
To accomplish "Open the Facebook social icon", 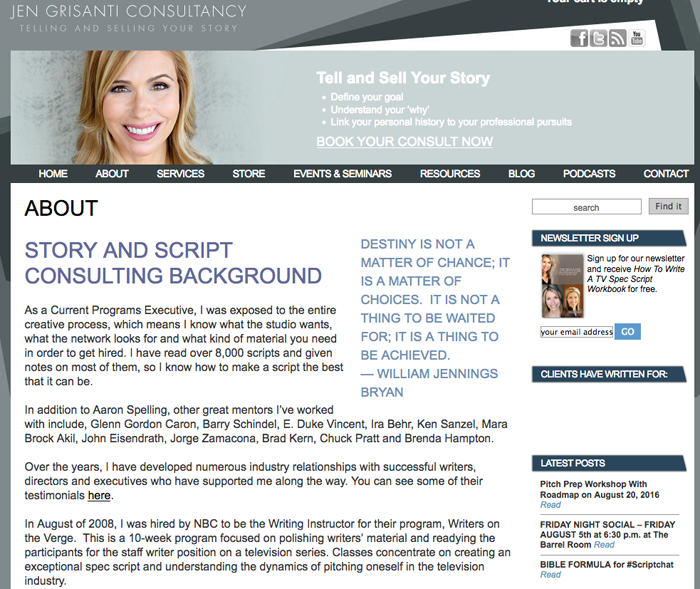I will (579, 38).
